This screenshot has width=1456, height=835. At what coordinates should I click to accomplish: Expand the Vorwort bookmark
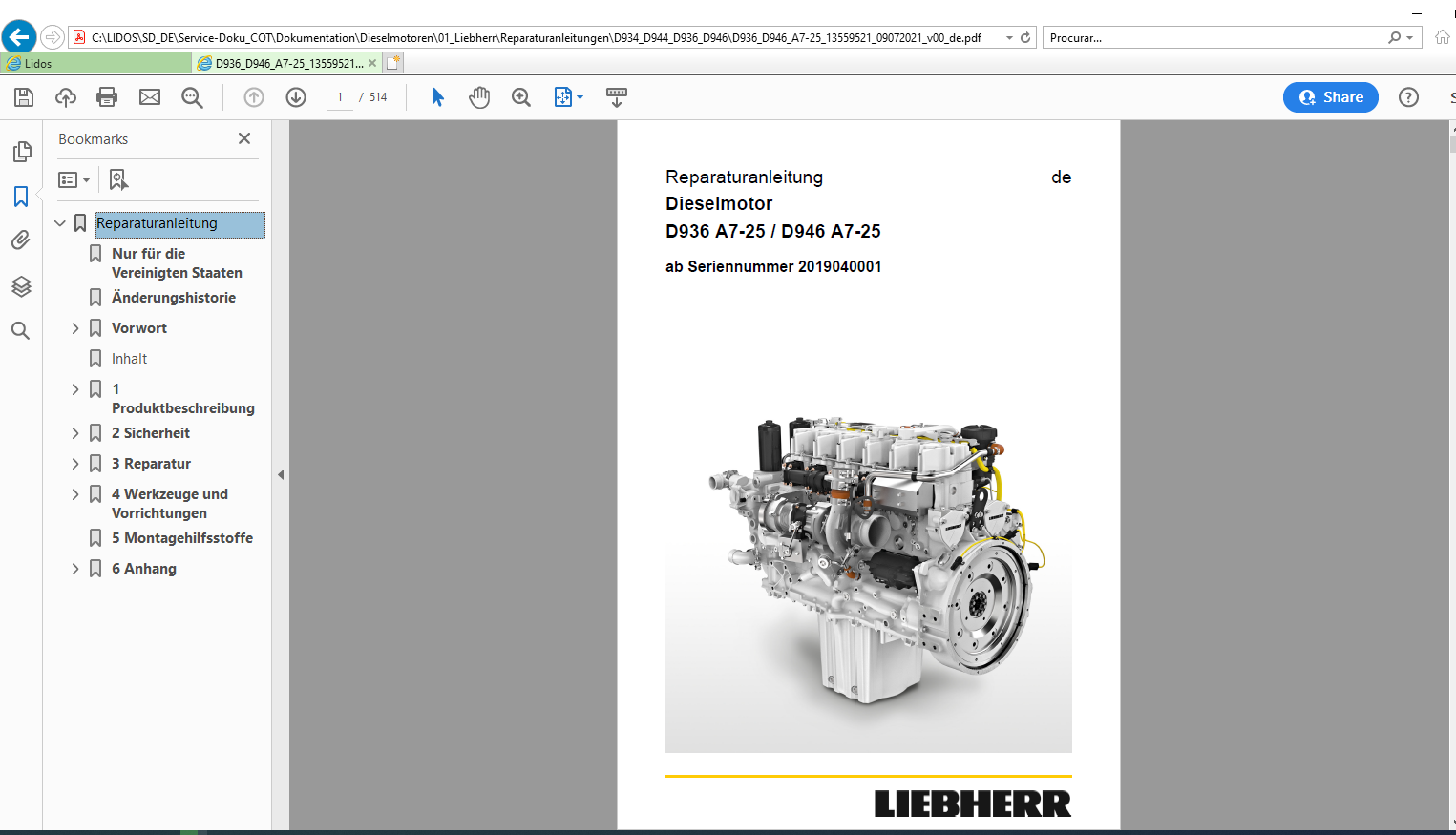(x=75, y=328)
